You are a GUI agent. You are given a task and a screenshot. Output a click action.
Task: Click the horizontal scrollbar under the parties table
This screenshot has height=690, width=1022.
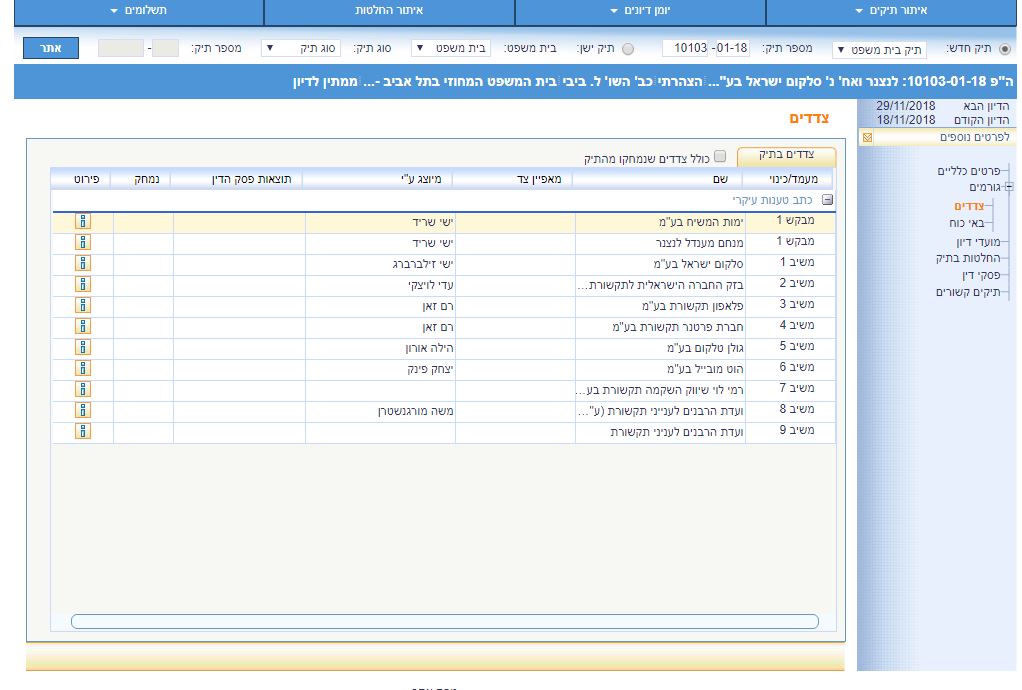(x=445, y=622)
